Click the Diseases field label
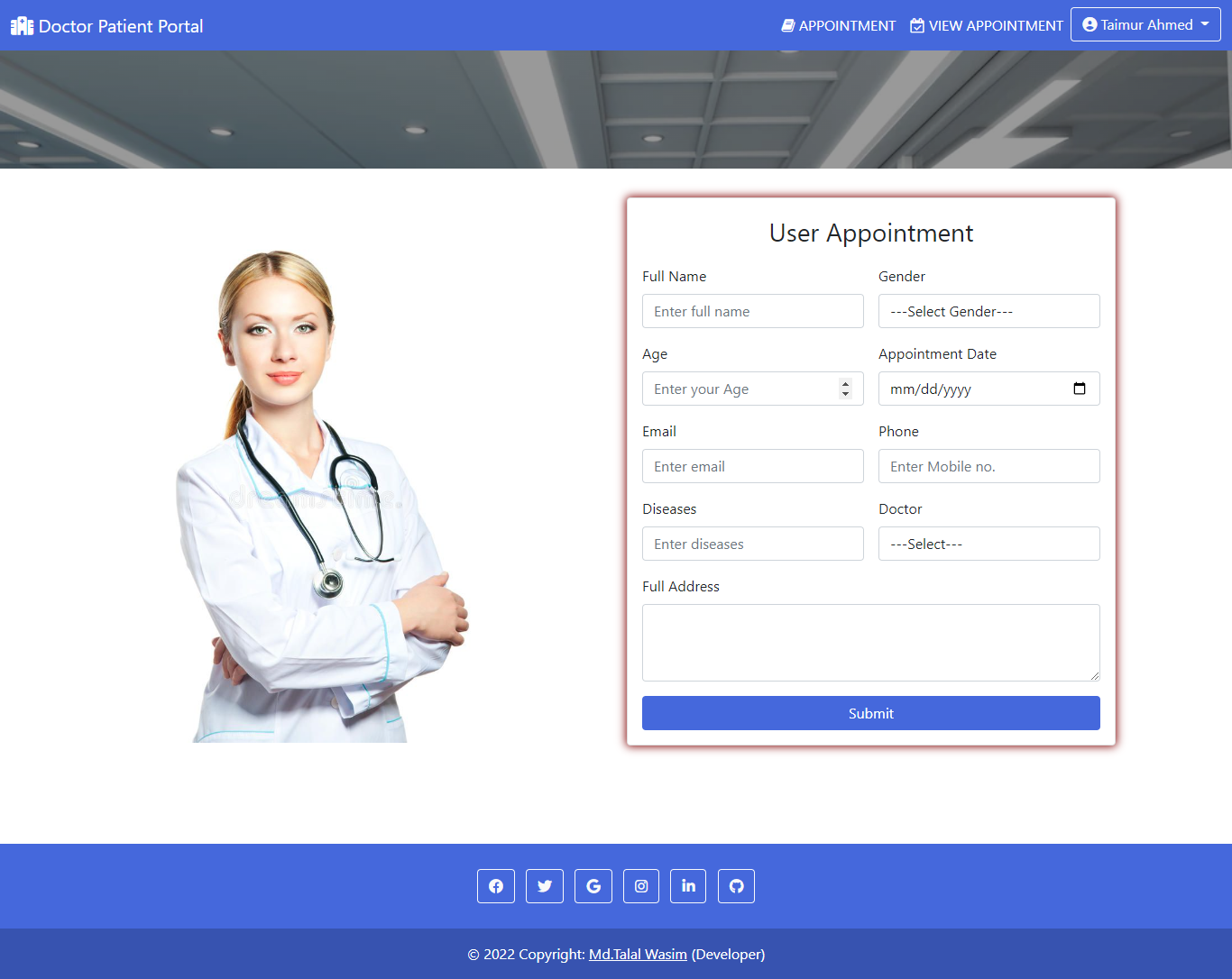1232x979 pixels. point(669,508)
